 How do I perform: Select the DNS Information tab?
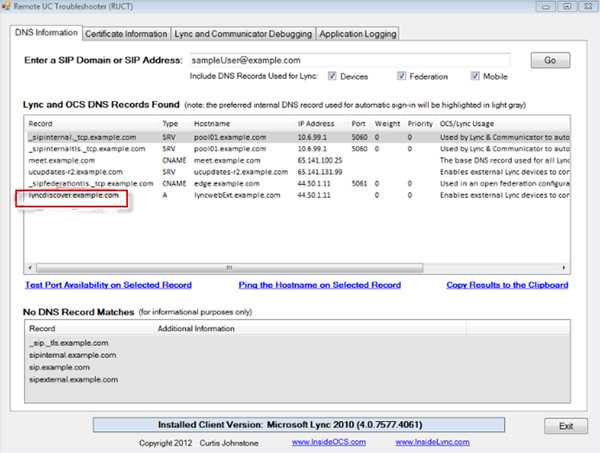click(x=46, y=33)
